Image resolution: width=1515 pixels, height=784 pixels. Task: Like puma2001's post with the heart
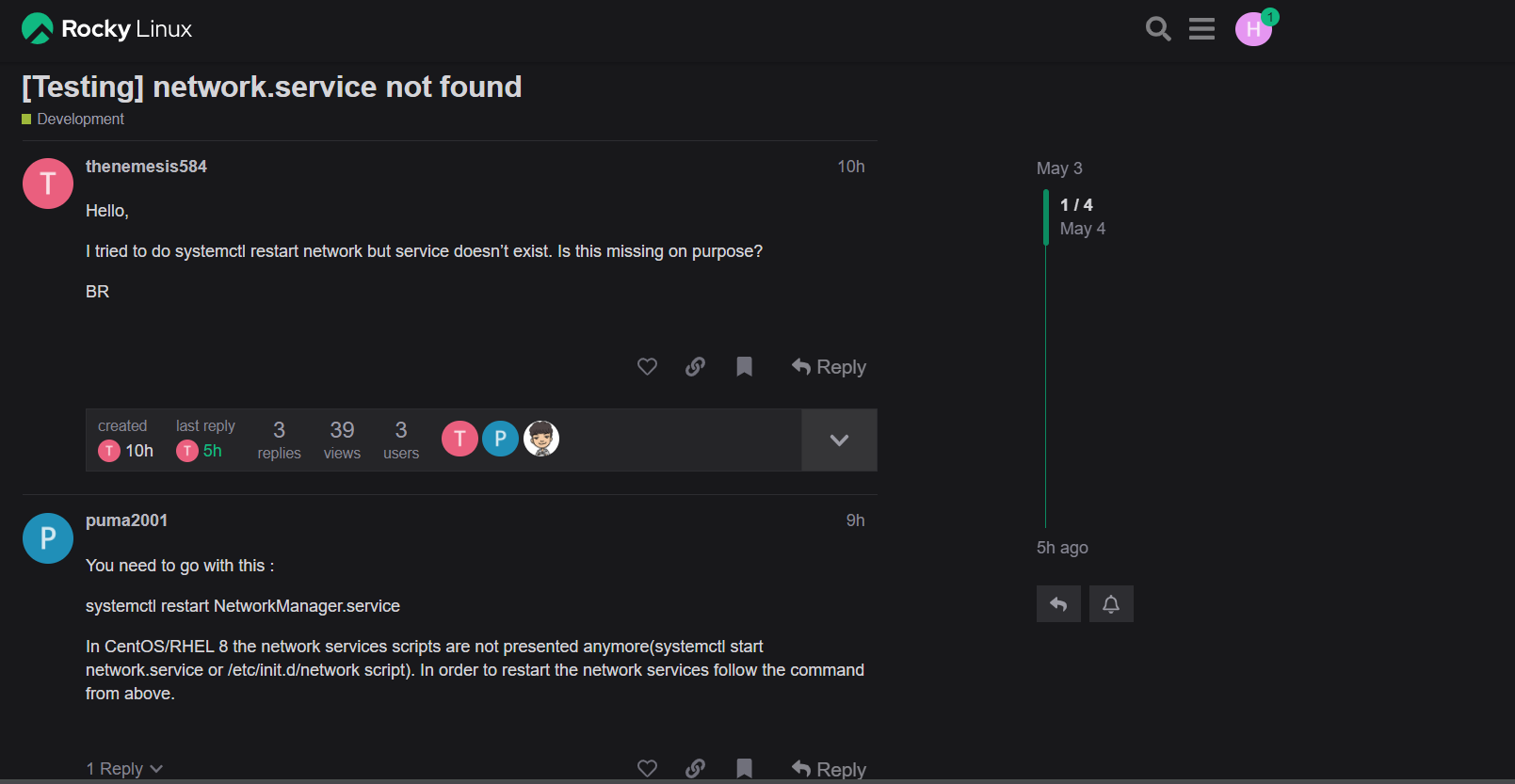click(647, 768)
